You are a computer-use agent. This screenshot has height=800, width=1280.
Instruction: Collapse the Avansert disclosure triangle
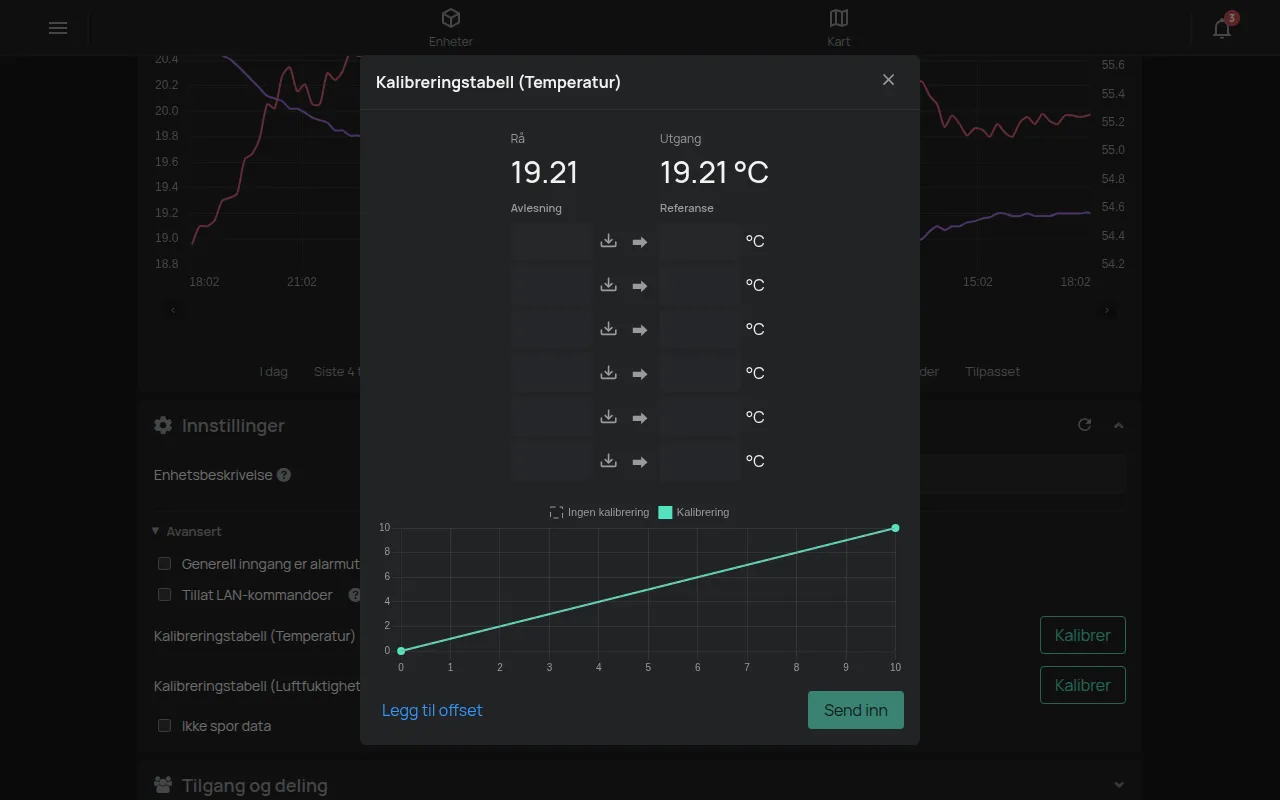click(x=156, y=531)
